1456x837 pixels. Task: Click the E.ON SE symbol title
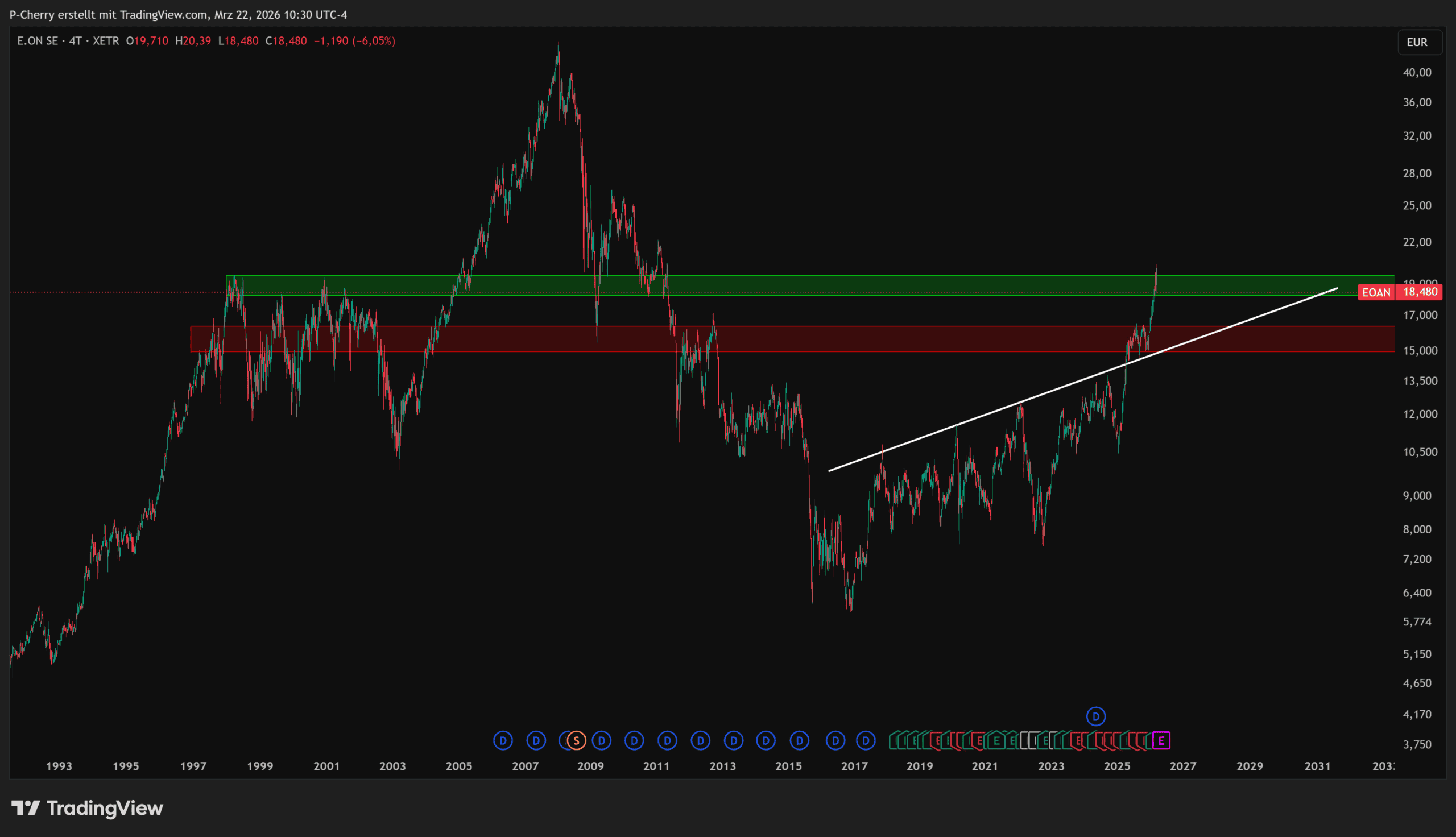pyautogui.click(x=38, y=41)
